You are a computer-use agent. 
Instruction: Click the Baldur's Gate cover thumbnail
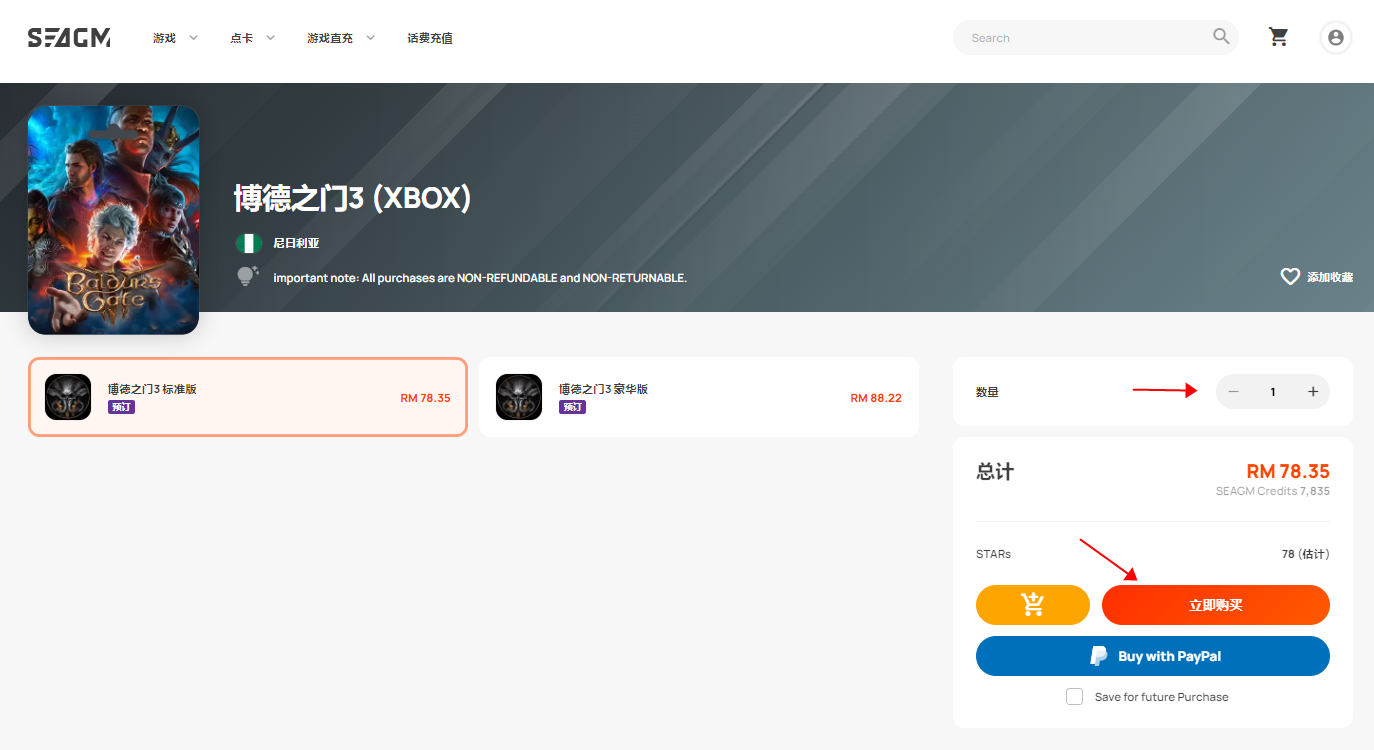tap(113, 220)
